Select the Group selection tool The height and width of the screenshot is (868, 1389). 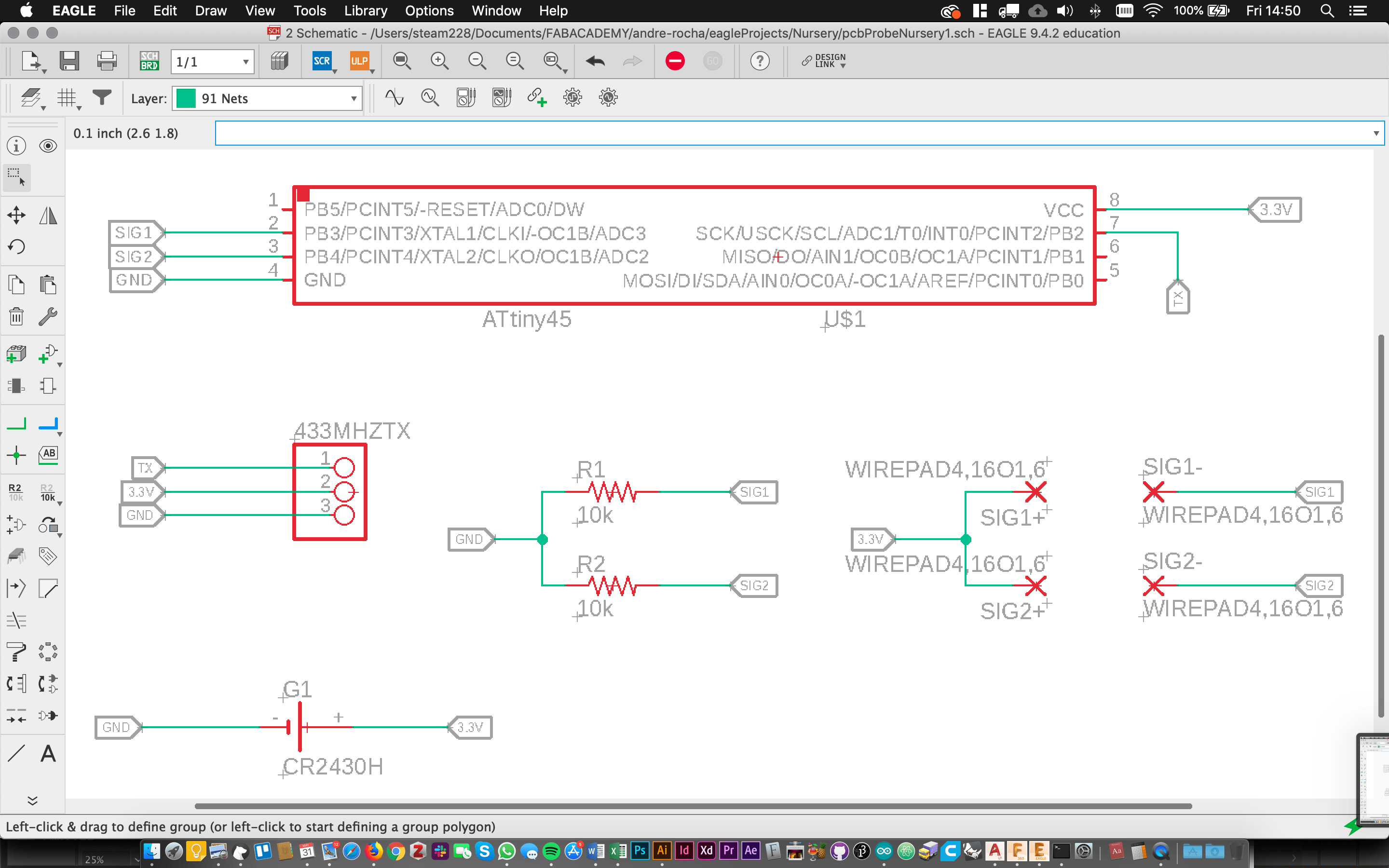17,177
